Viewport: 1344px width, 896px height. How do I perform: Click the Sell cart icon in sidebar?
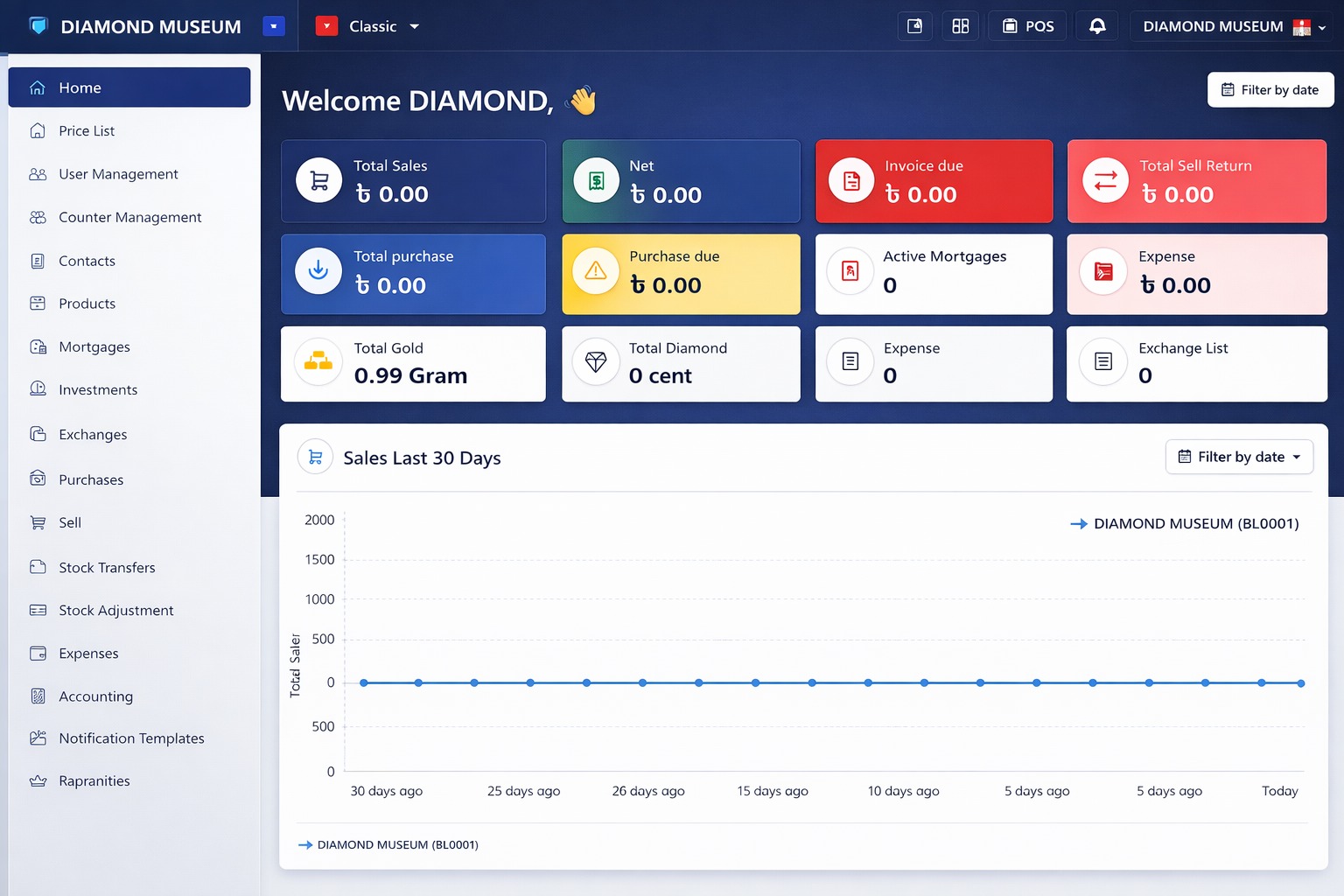[x=38, y=522]
